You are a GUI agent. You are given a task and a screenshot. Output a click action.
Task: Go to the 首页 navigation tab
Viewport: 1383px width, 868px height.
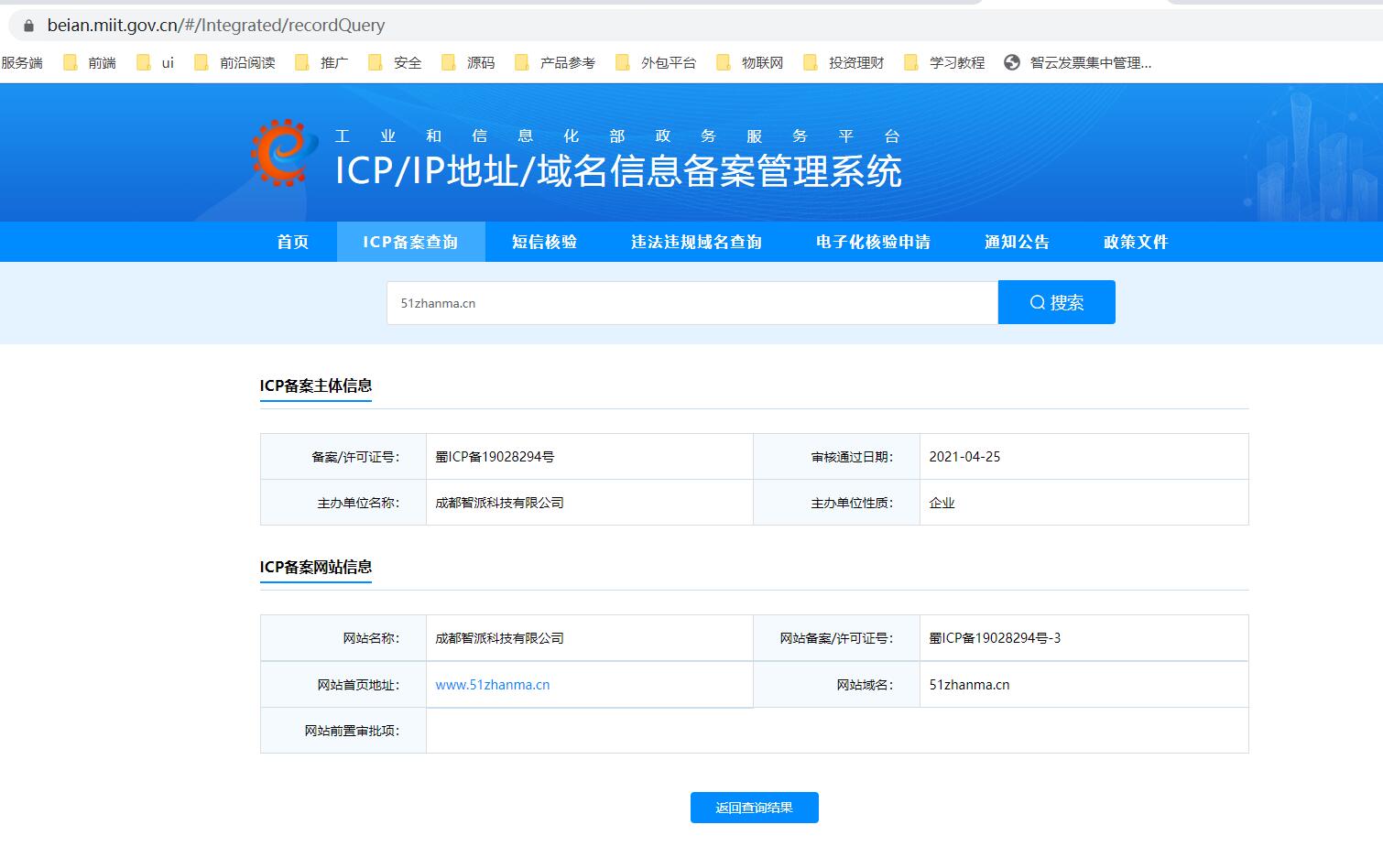click(x=293, y=242)
